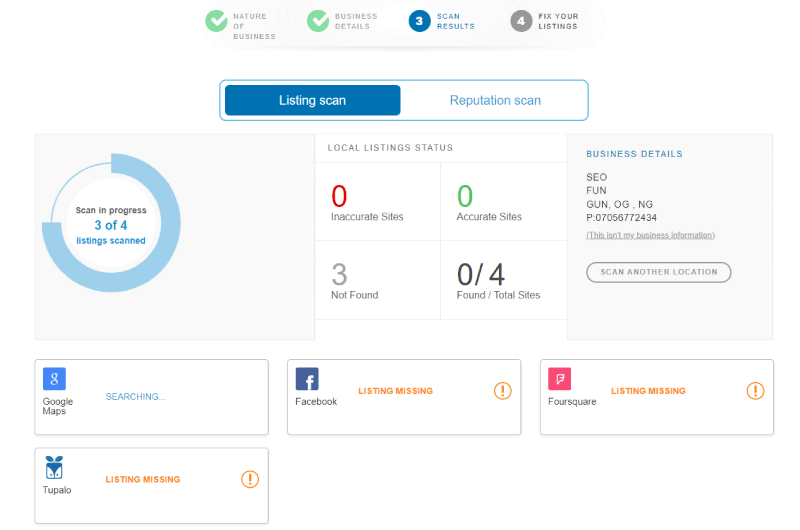The height and width of the screenshot is (530, 800).
Task: Switch to the Listing scan tab
Action: (x=312, y=100)
